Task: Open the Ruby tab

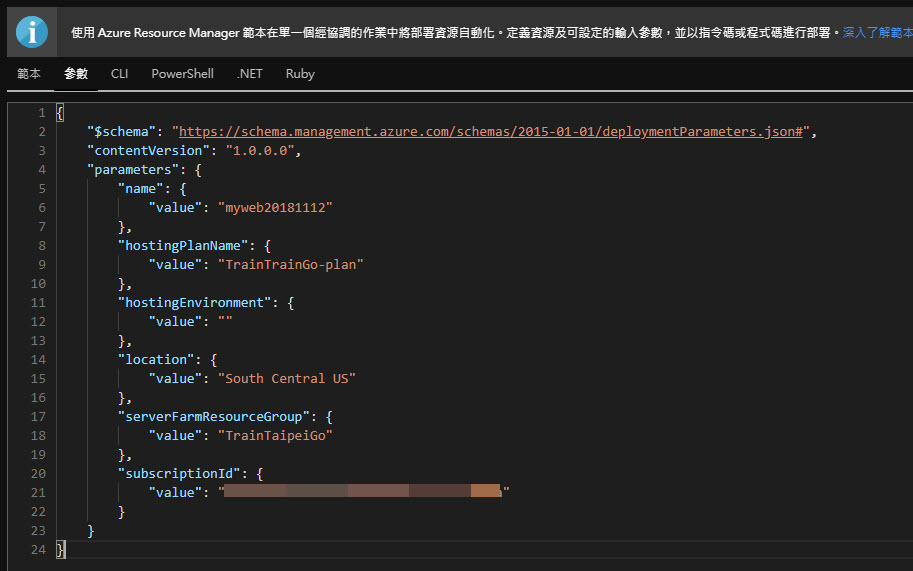Action: click(300, 74)
